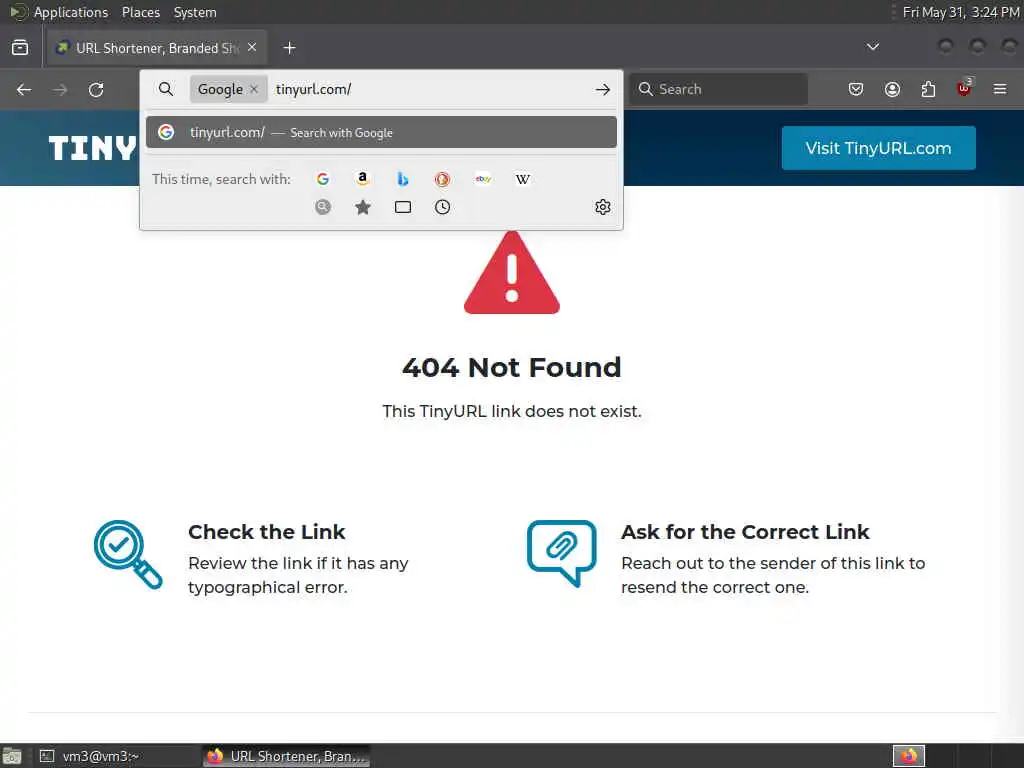The image size is (1024, 768).
Task: Open search settings gear icon
Action: click(x=603, y=207)
